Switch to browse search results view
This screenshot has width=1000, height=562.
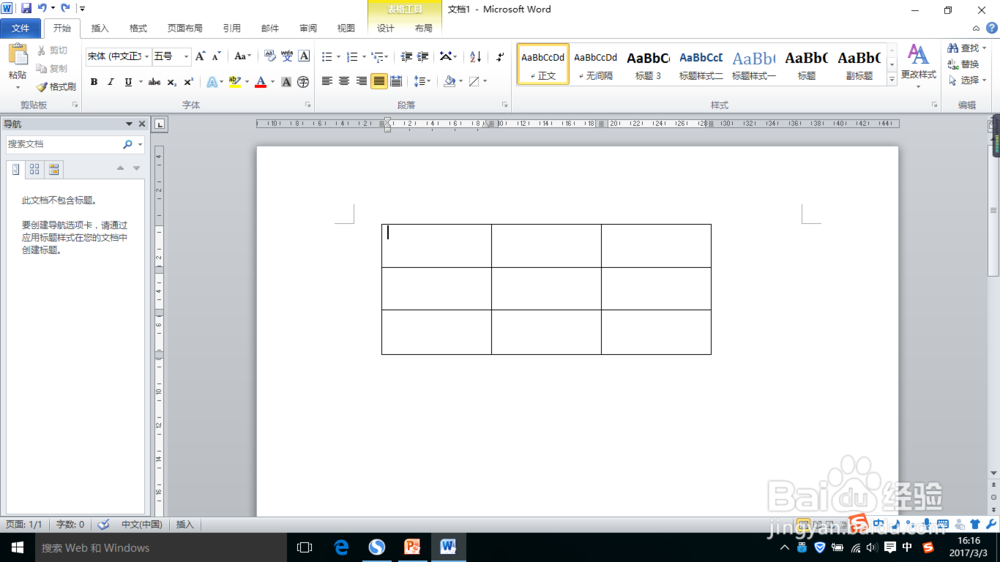54,169
